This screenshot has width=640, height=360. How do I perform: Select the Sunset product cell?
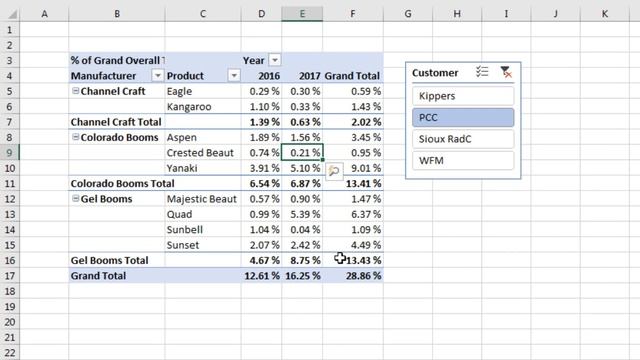[x=203, y=245]
